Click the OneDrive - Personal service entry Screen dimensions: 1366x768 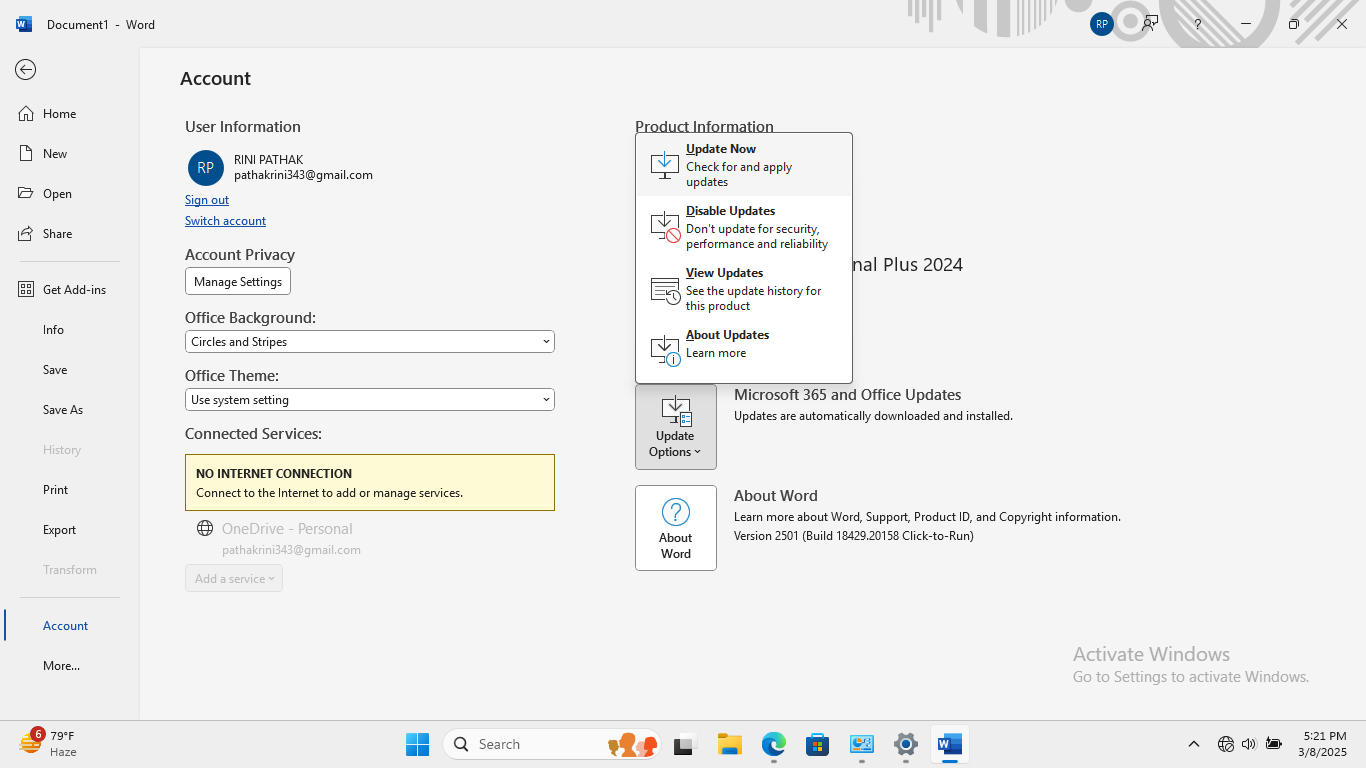point(287,529)
